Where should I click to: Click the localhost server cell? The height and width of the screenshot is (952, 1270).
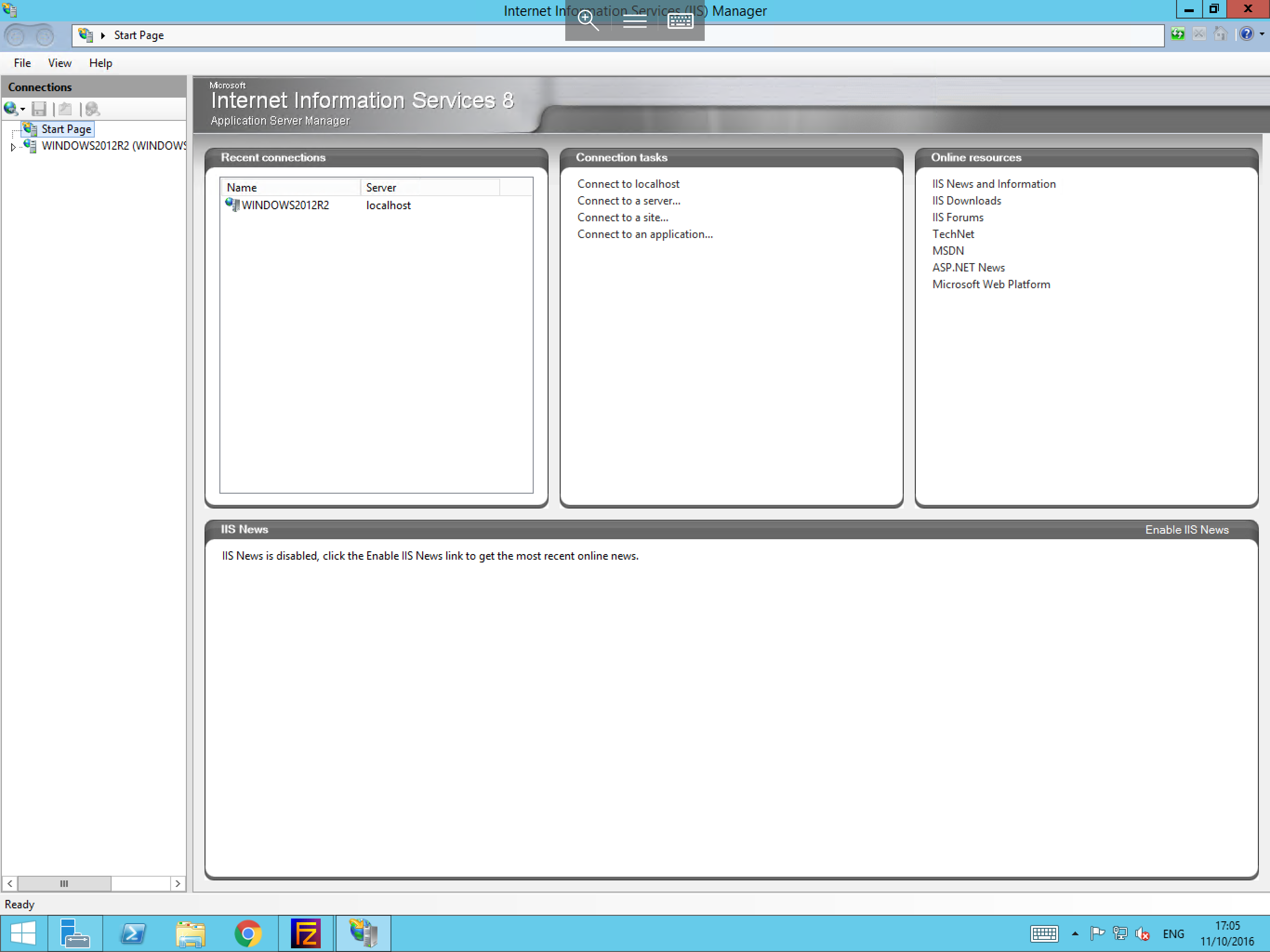(x=389, y=205)
